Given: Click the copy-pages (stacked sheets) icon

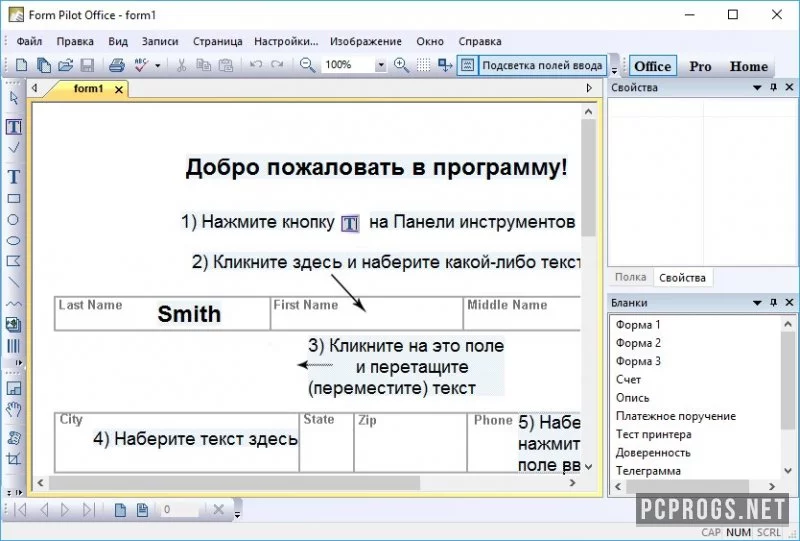Looking at the screenshot, I should coord(44,65).
